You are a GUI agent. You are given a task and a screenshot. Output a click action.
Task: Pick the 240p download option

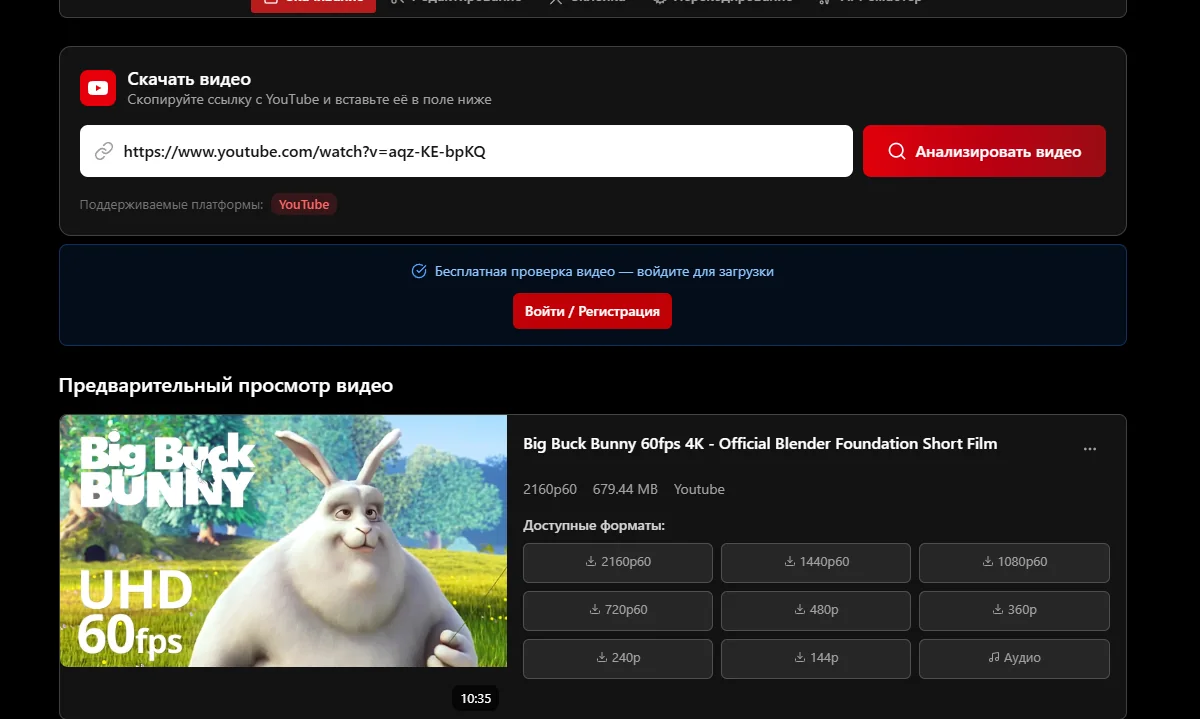point(618,658)
